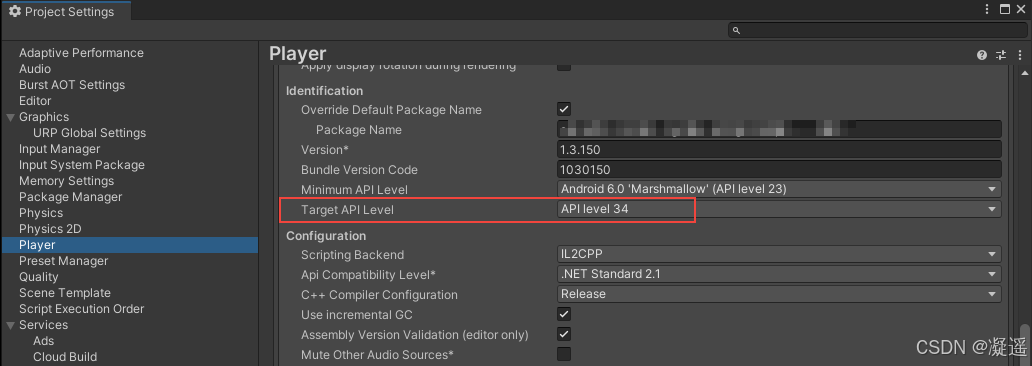Select Ads under Services
This screenshot has width=1032, height=366.
click(x=43, y=341)
